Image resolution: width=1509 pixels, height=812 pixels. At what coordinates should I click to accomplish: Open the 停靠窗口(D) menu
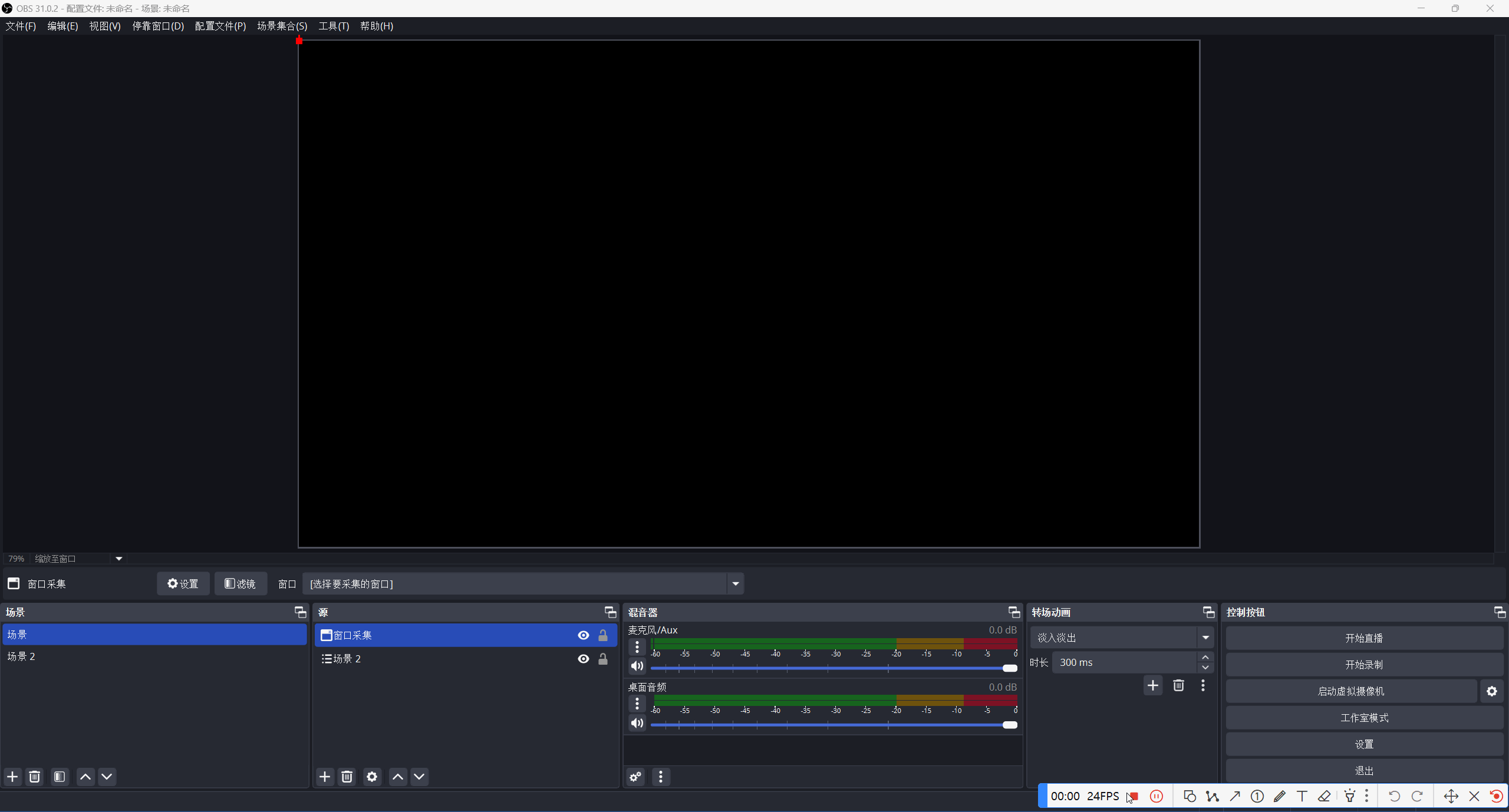(158, 26)
